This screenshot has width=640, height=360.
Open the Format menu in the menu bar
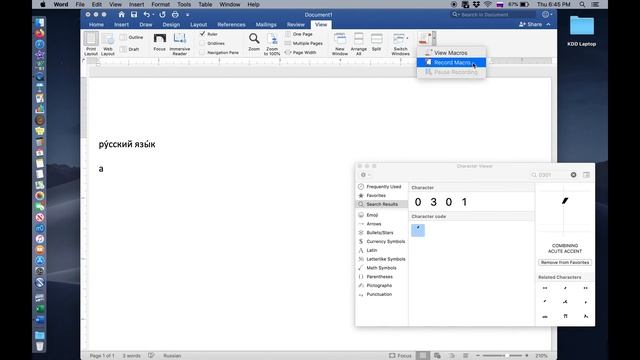160,4
